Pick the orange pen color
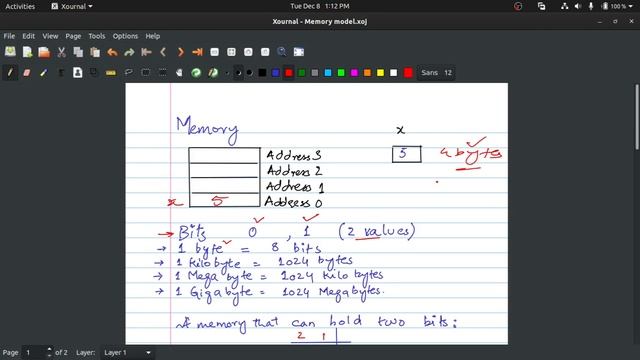Viewport: 640px width, 360px height. (x=367, y=73)
